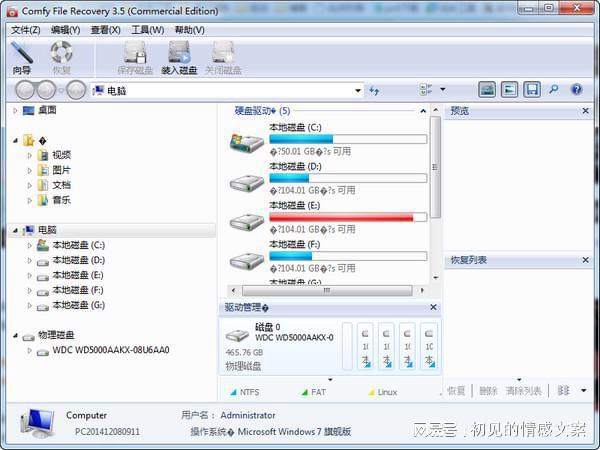Image resolution: width=600 pixels, height=450 pixels.
Task: Select drive D: icon in drive list
Action: (247, 183)
